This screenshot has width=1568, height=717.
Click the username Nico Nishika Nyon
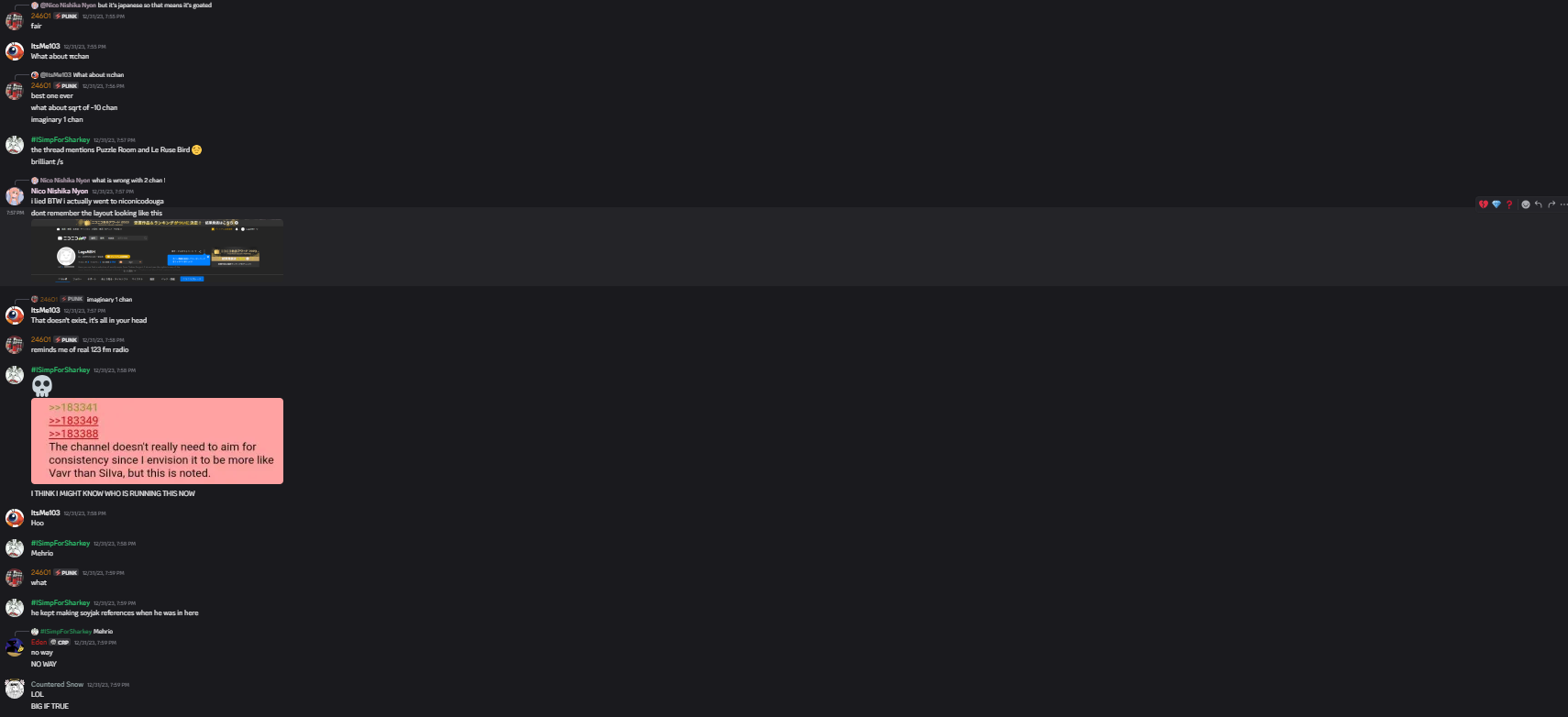coord(60,191)
